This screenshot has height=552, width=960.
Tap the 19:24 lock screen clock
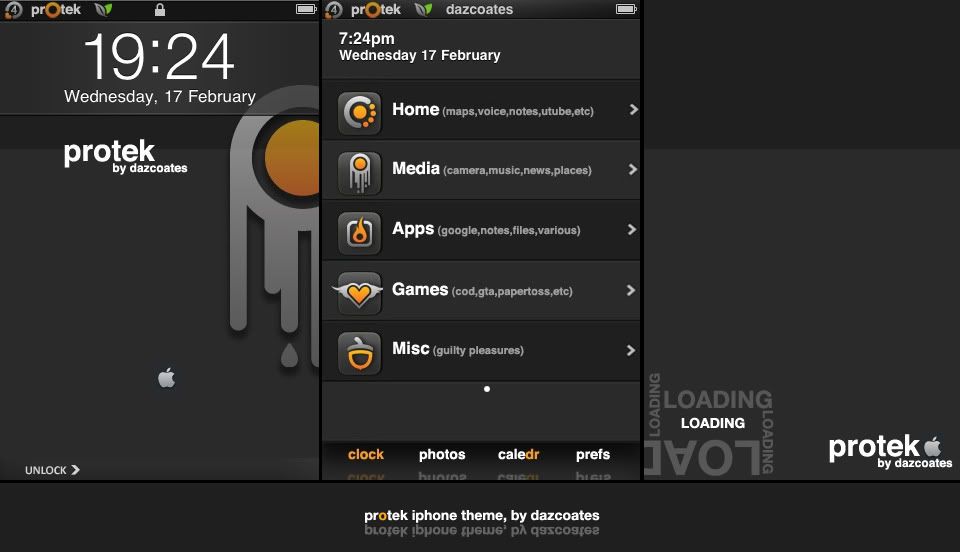click(159, 58)
